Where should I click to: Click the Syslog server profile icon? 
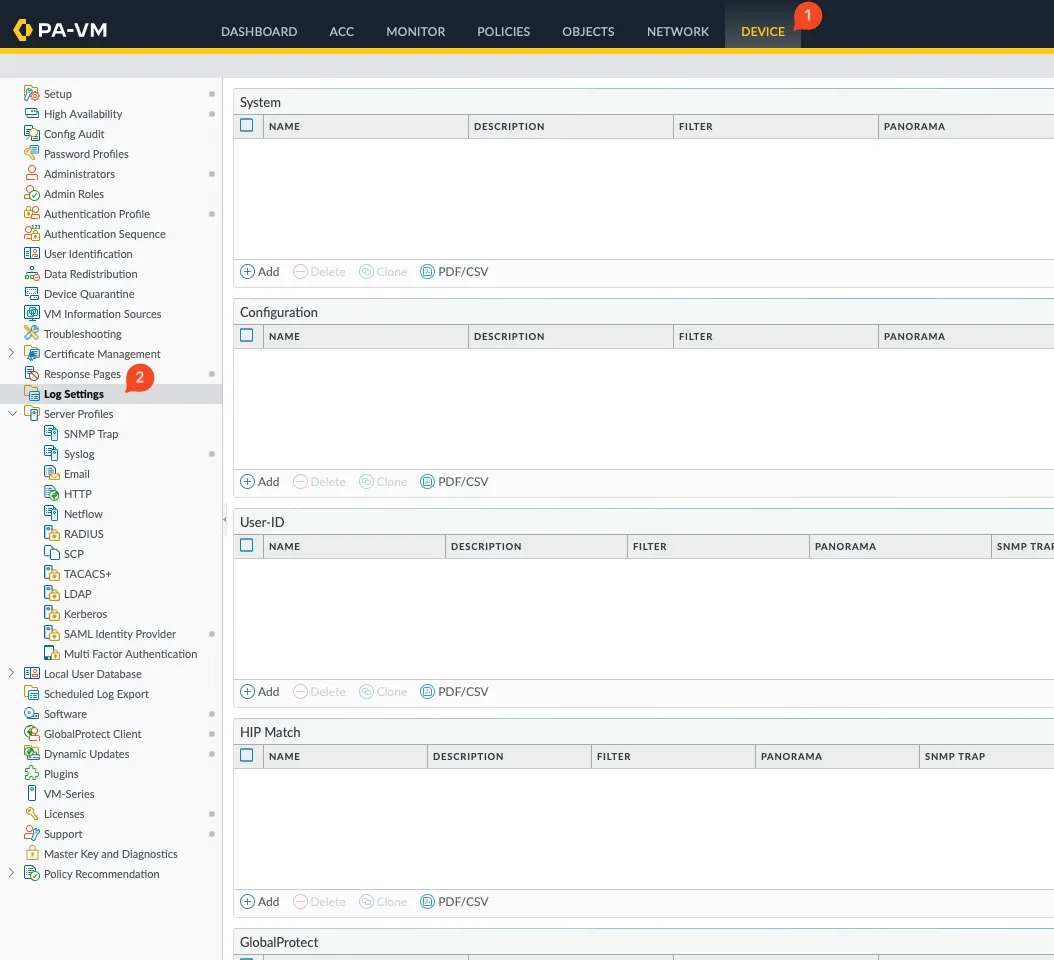click(x=52, y=454)
